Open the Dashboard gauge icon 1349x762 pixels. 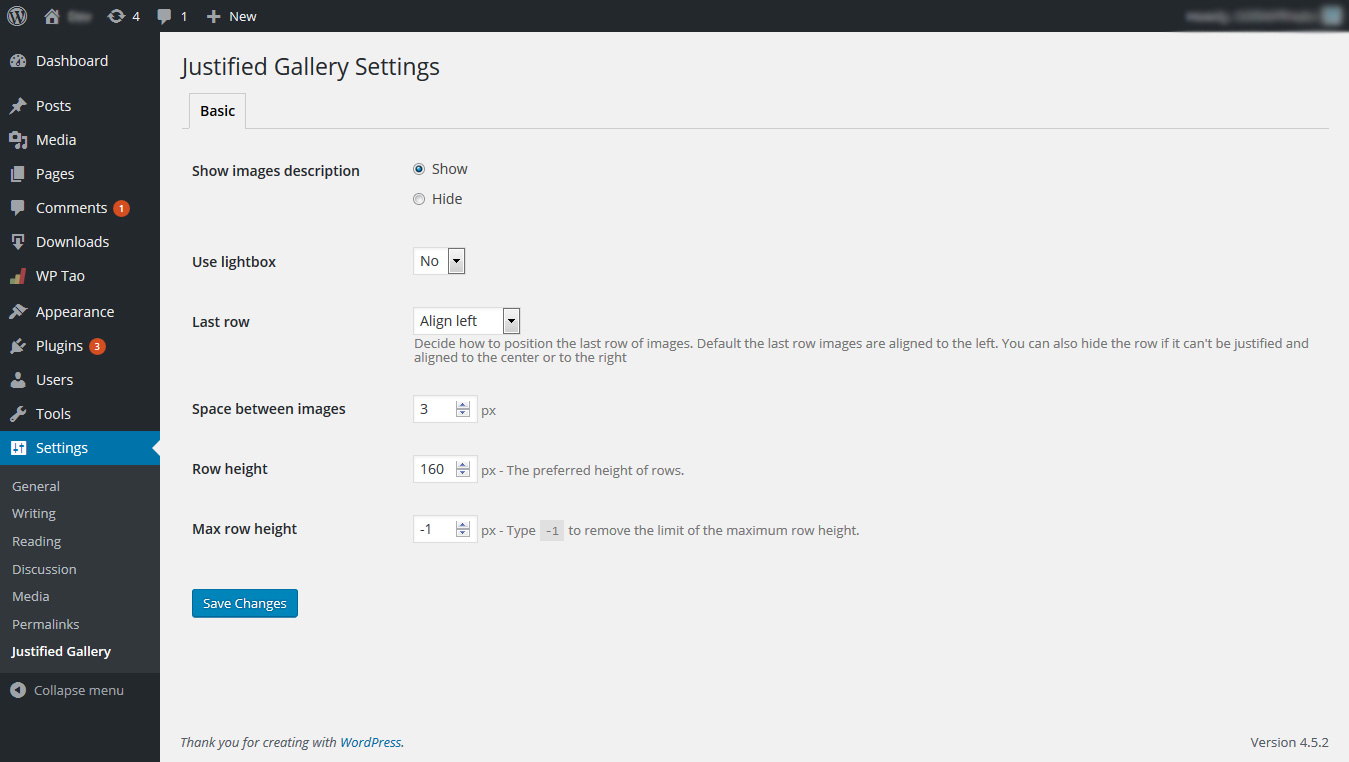point(18,61)
